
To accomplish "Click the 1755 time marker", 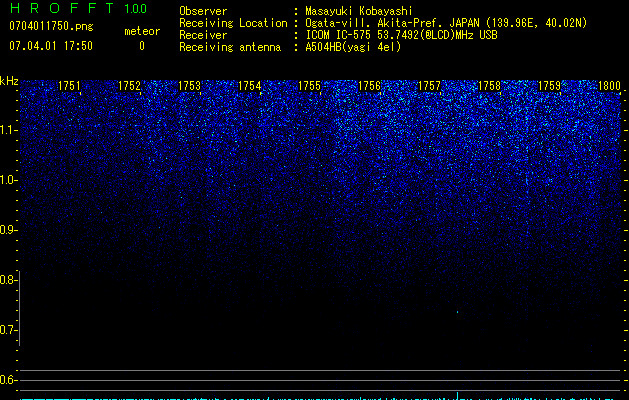I will tap(310, 86).
